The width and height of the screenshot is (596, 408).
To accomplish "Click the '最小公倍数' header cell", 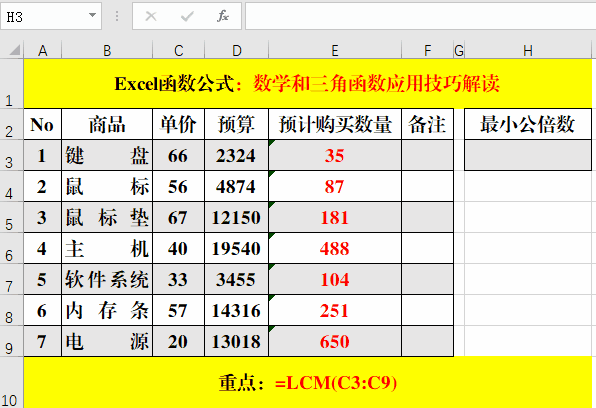I will click(528, 124).
